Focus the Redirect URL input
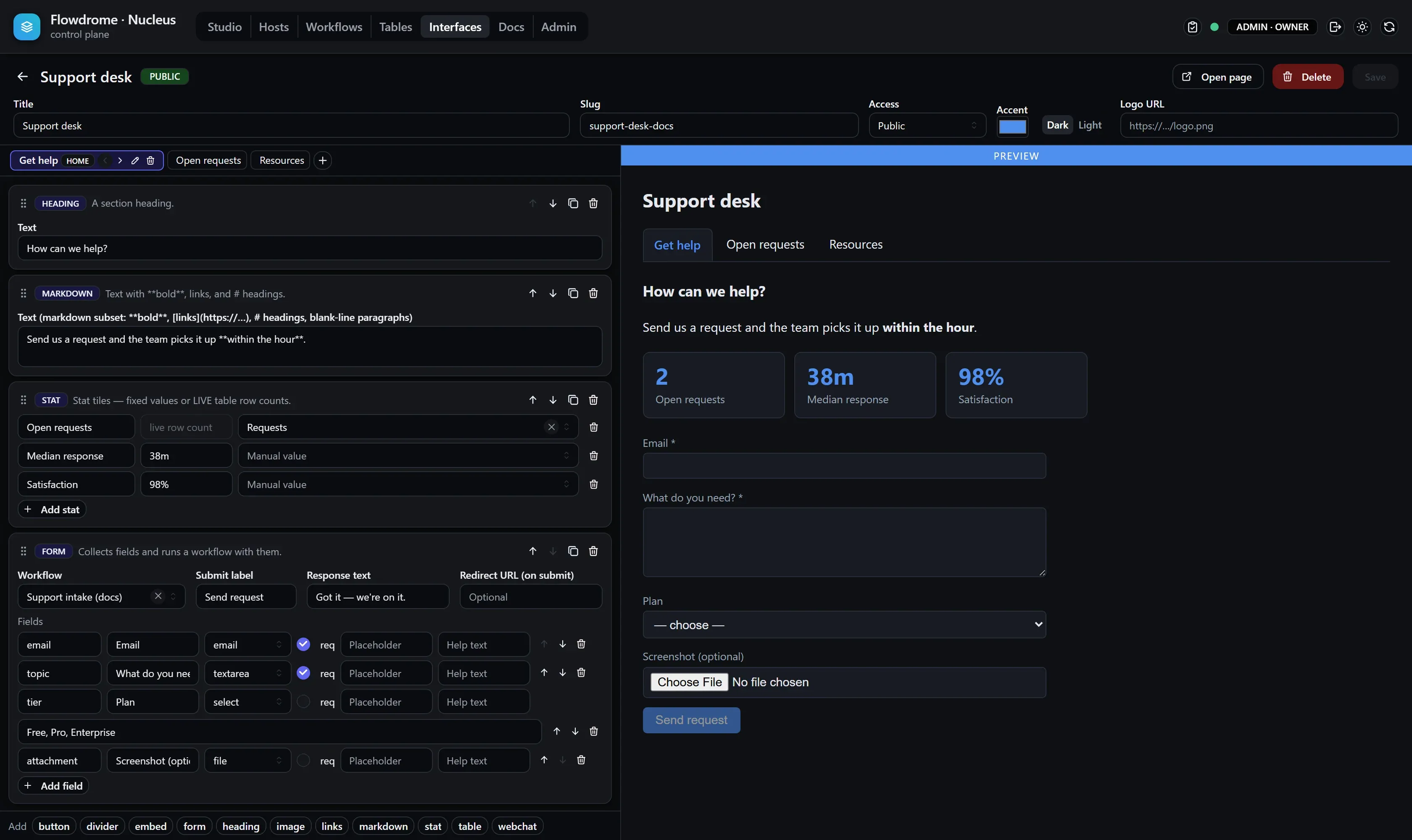Image resolution: width=1412 pixels, height=840 pixels. pyautogui.click(x=531, y=596)
